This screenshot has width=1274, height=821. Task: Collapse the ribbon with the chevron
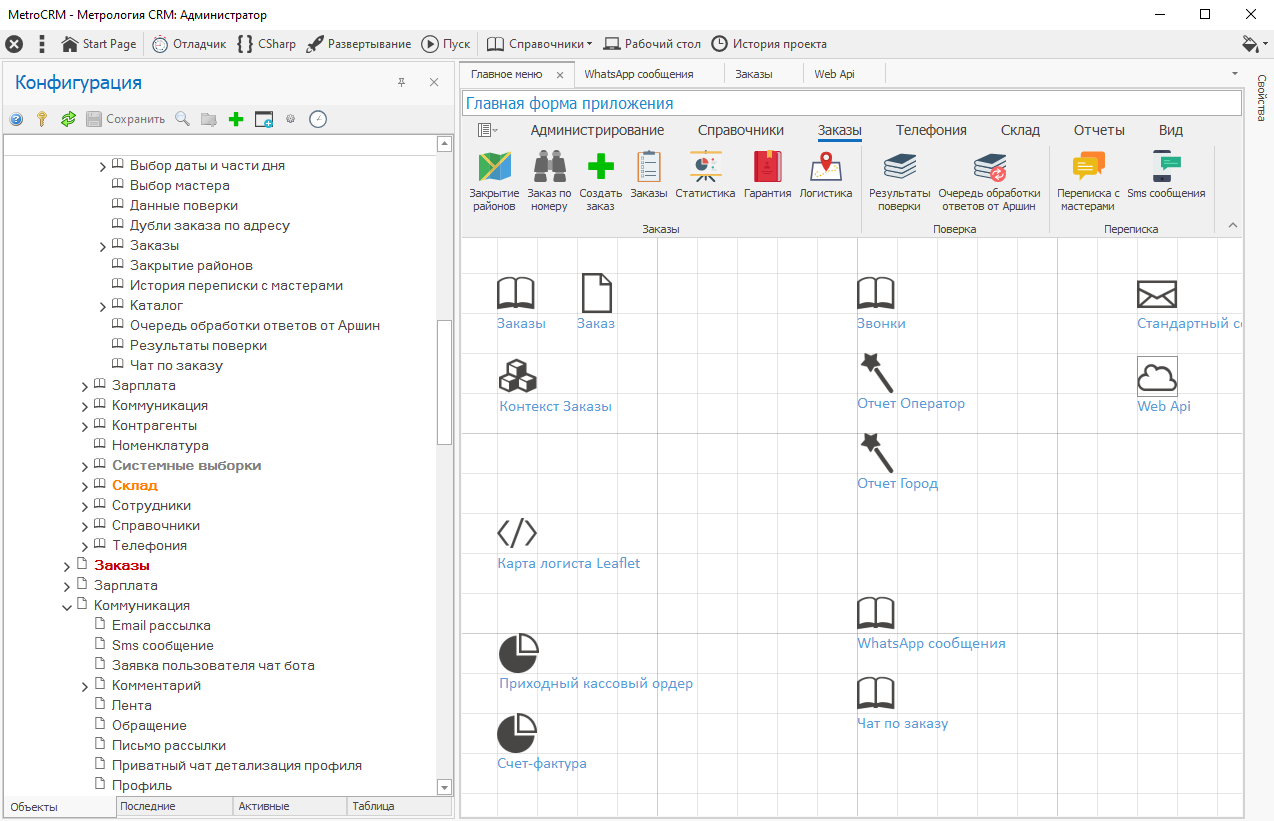(1232, 225)
